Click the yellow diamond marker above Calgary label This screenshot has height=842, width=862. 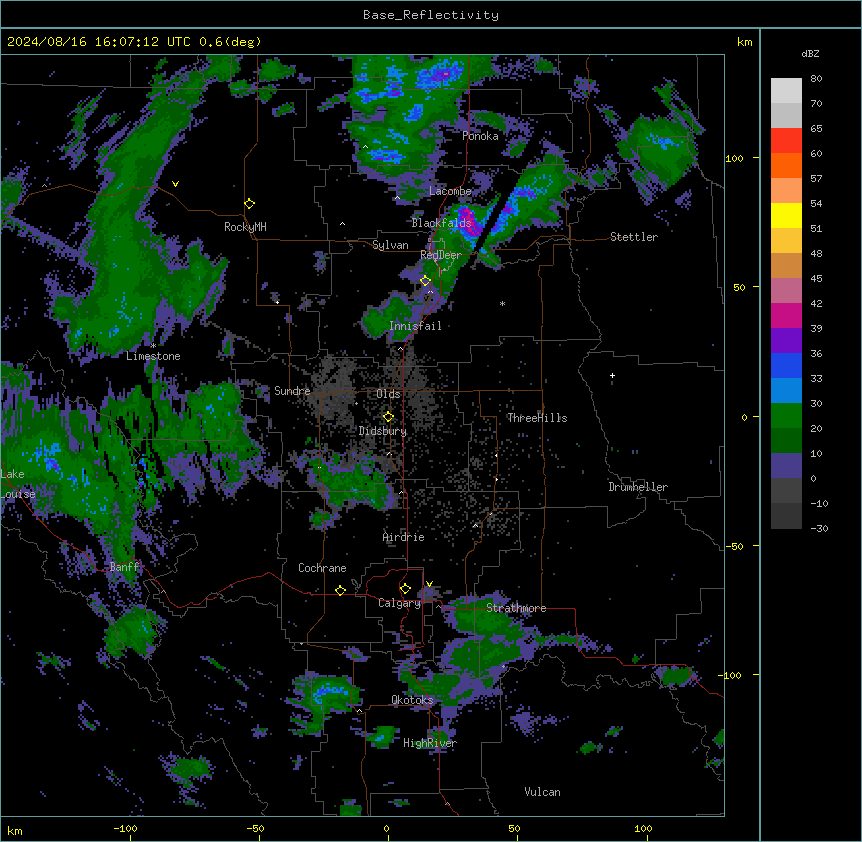tap(405, 589)
